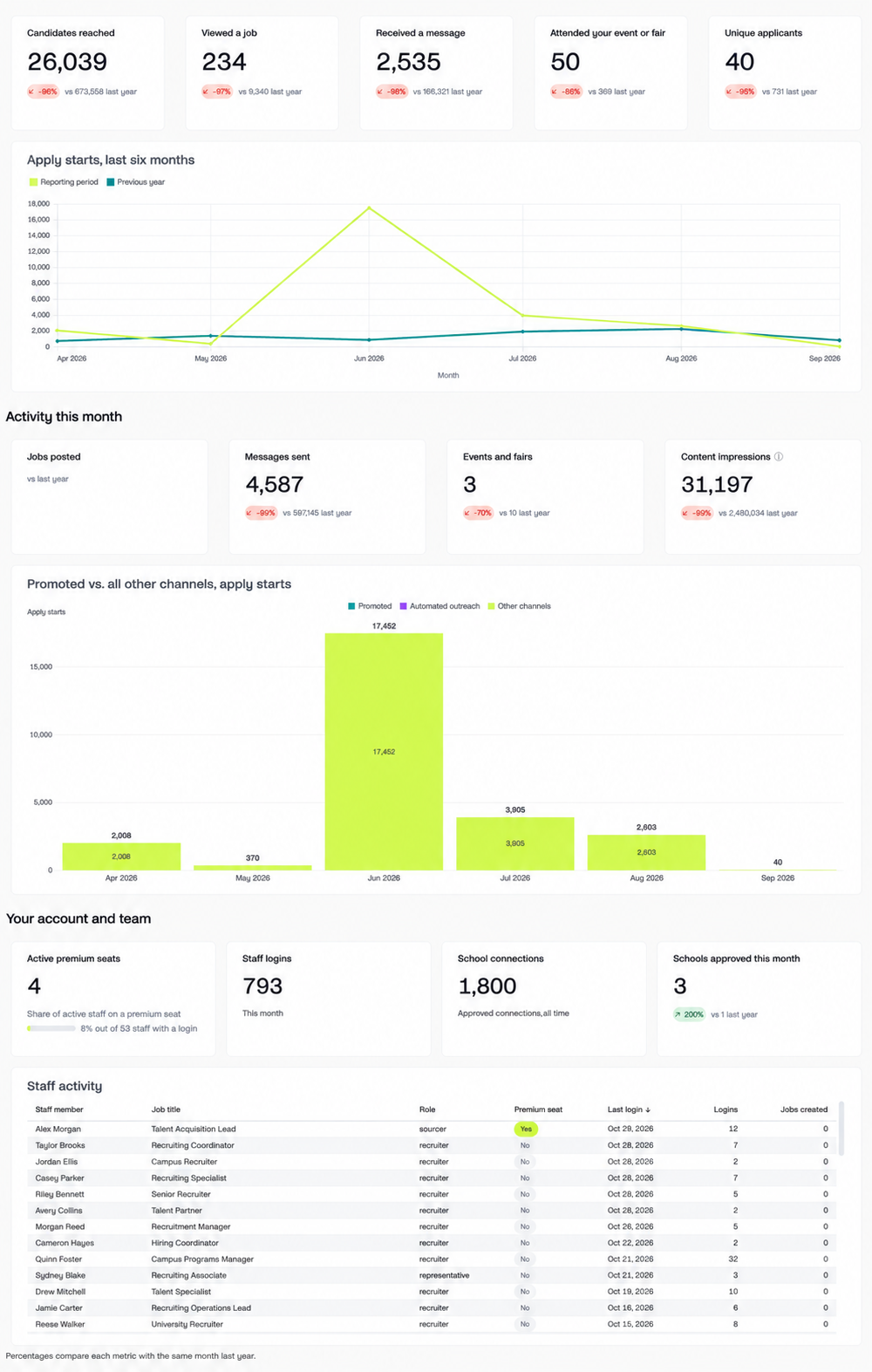Viewport: 872px width, 1372px height.
Task: Toggle the Promoted series in the legend
Action: coord(370,606)
